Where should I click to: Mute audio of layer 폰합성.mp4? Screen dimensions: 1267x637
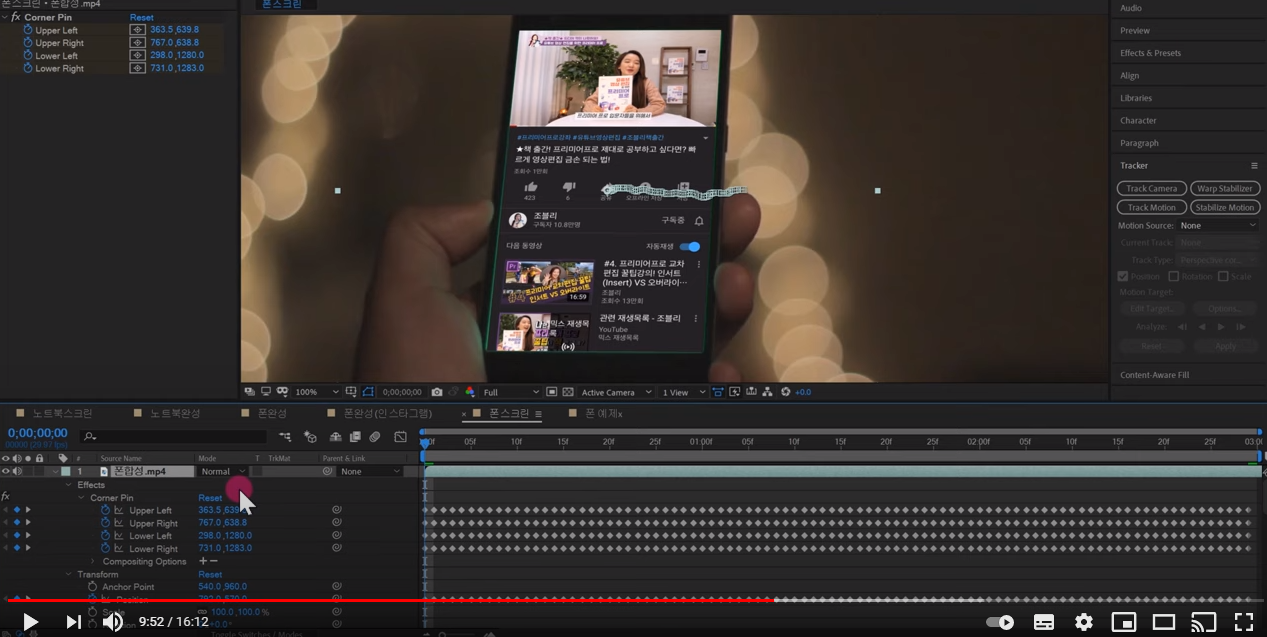point(17,471)
